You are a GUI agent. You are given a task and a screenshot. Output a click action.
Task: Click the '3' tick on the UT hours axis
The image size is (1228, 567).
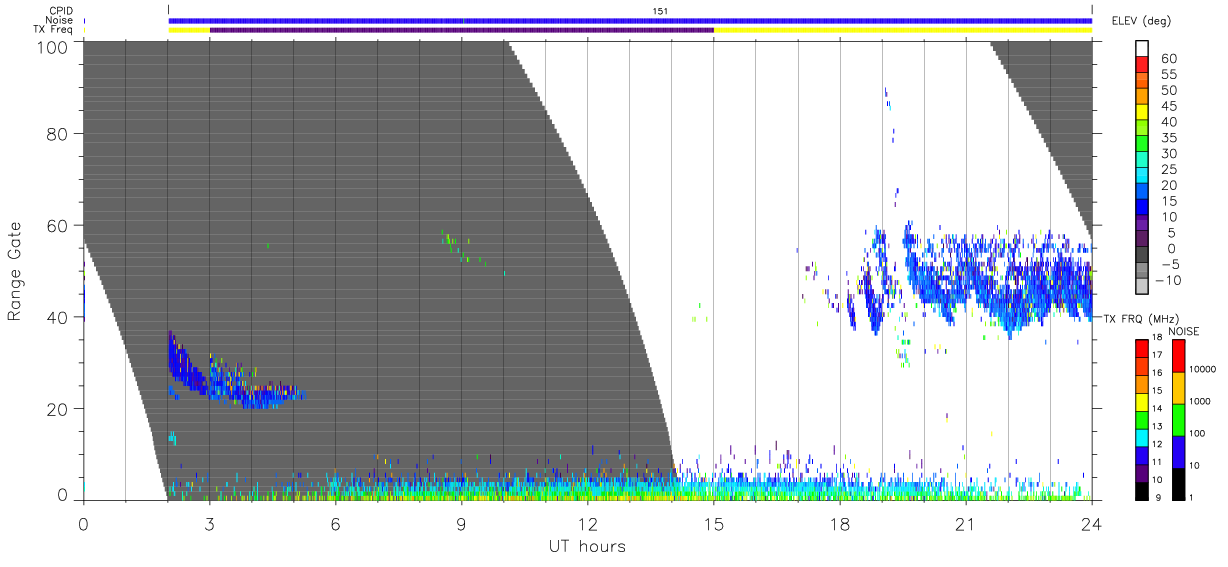click(x=209, y=523)
